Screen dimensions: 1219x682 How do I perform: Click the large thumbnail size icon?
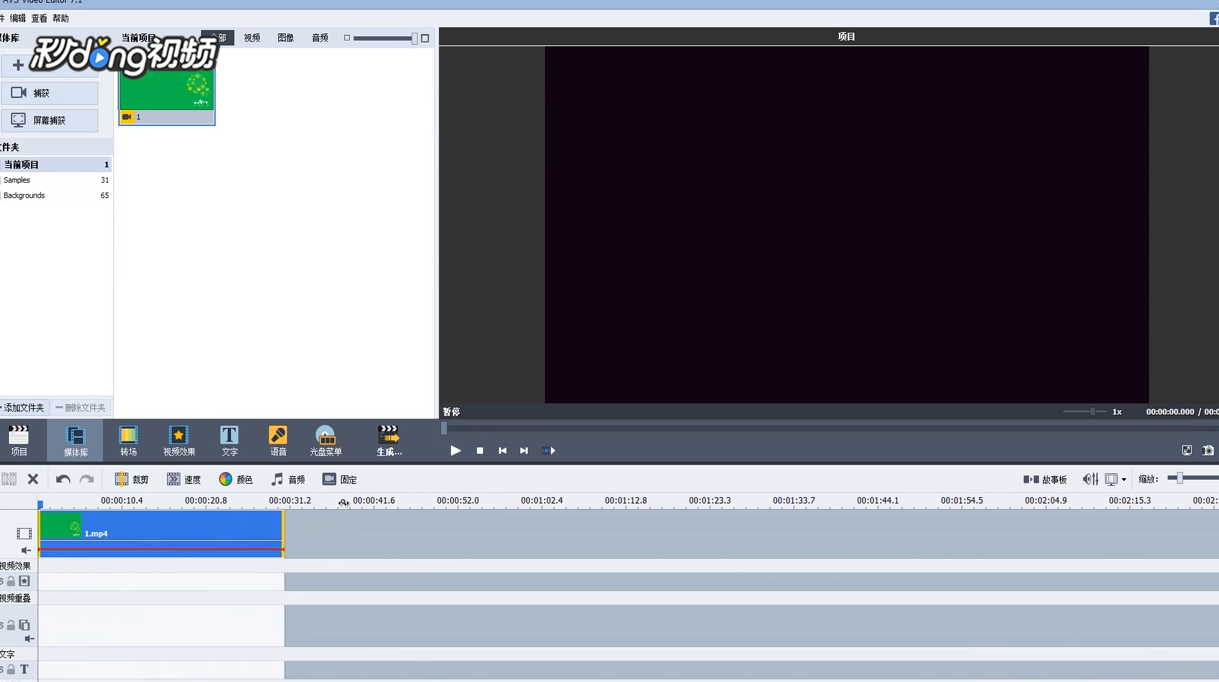[x=425, y=38]
